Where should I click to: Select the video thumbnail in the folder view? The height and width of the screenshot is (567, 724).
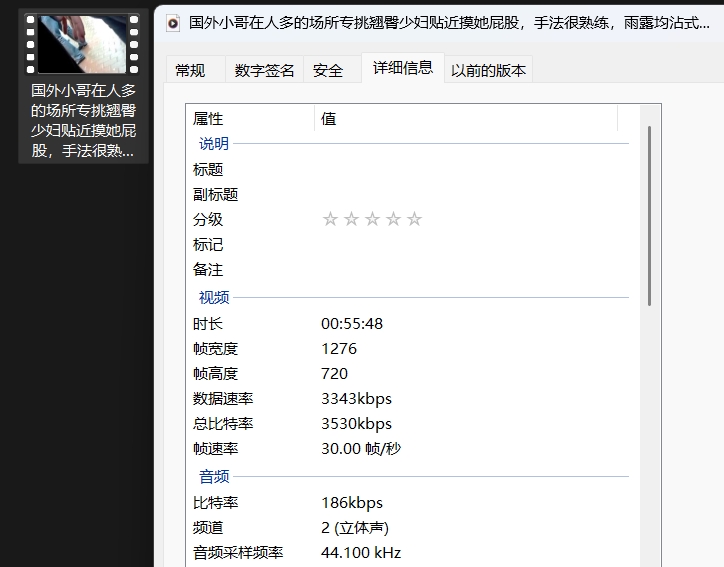point(82,44)
